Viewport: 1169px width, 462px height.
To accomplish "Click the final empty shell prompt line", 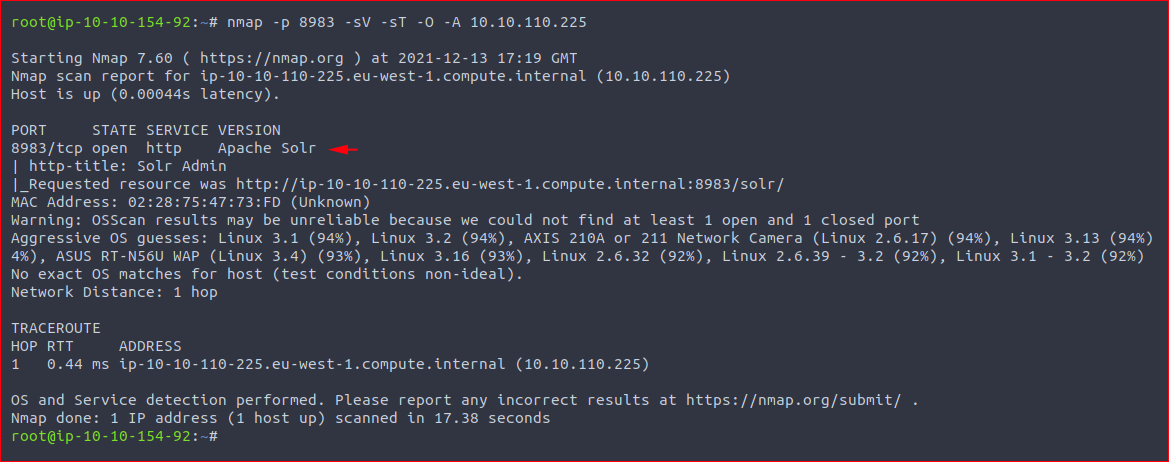I will [x=115, y=437].
